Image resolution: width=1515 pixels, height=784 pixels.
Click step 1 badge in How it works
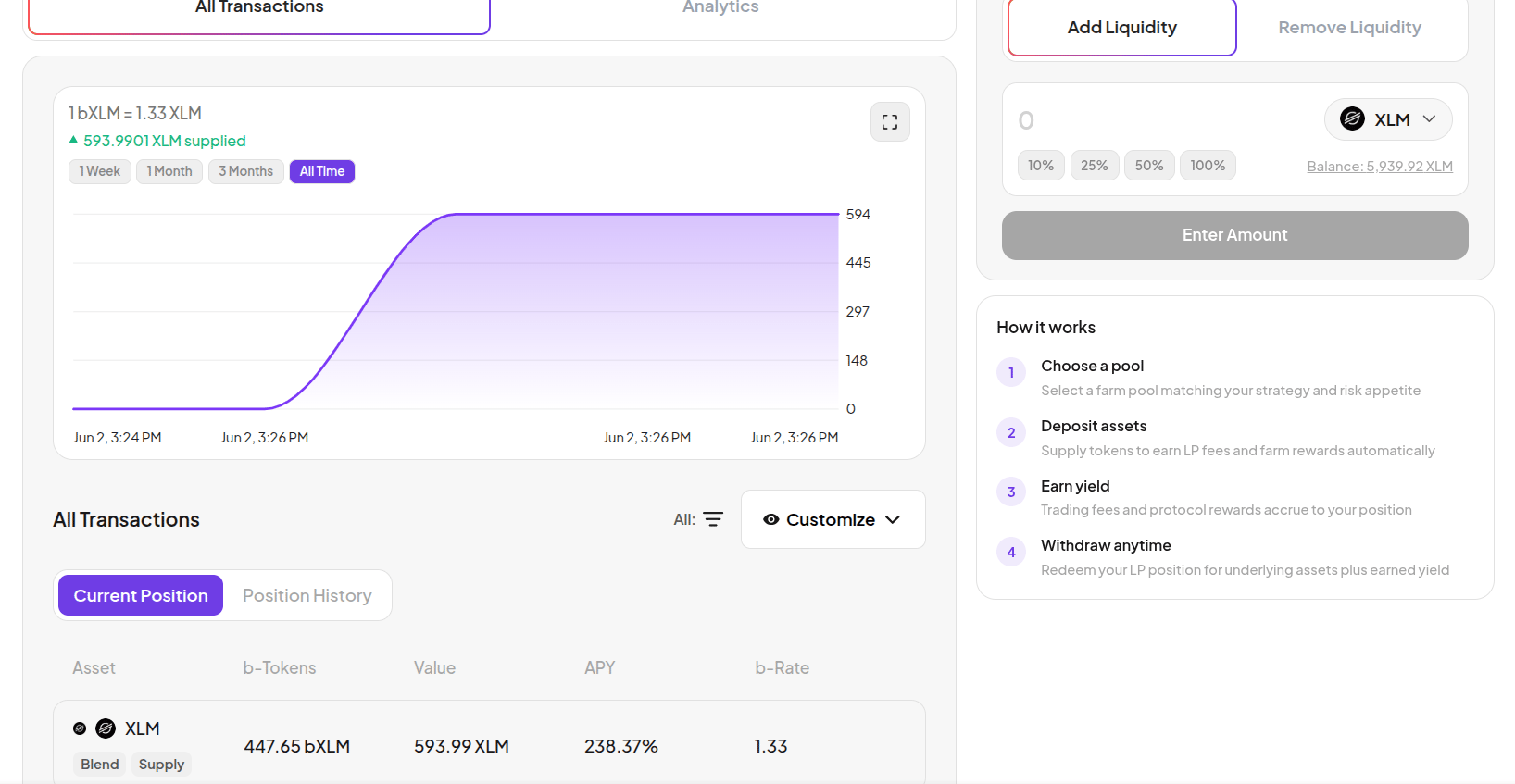click(1011, 372)
